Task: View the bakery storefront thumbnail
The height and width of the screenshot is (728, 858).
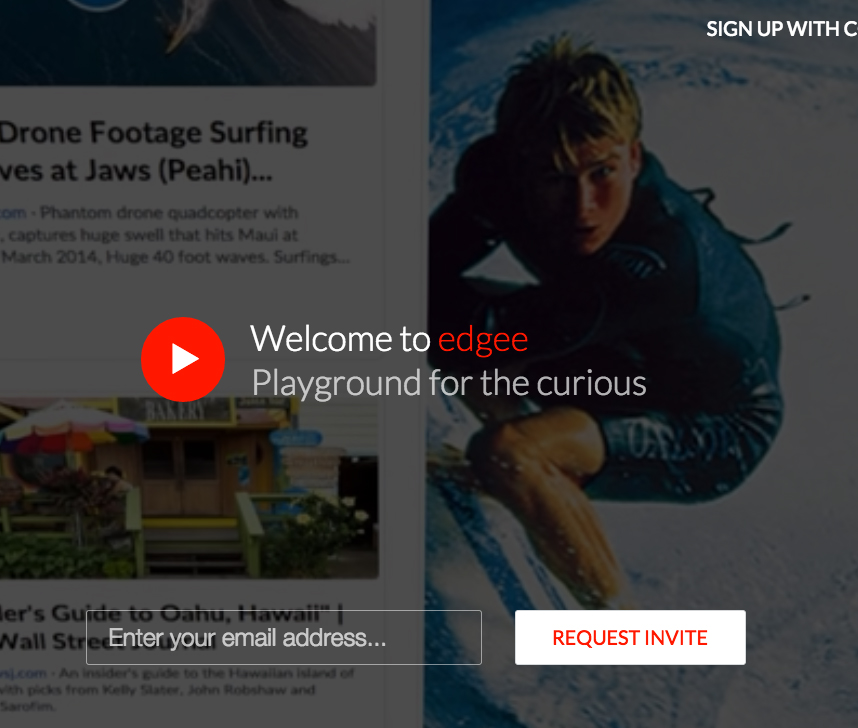Action: pos(189,488)
